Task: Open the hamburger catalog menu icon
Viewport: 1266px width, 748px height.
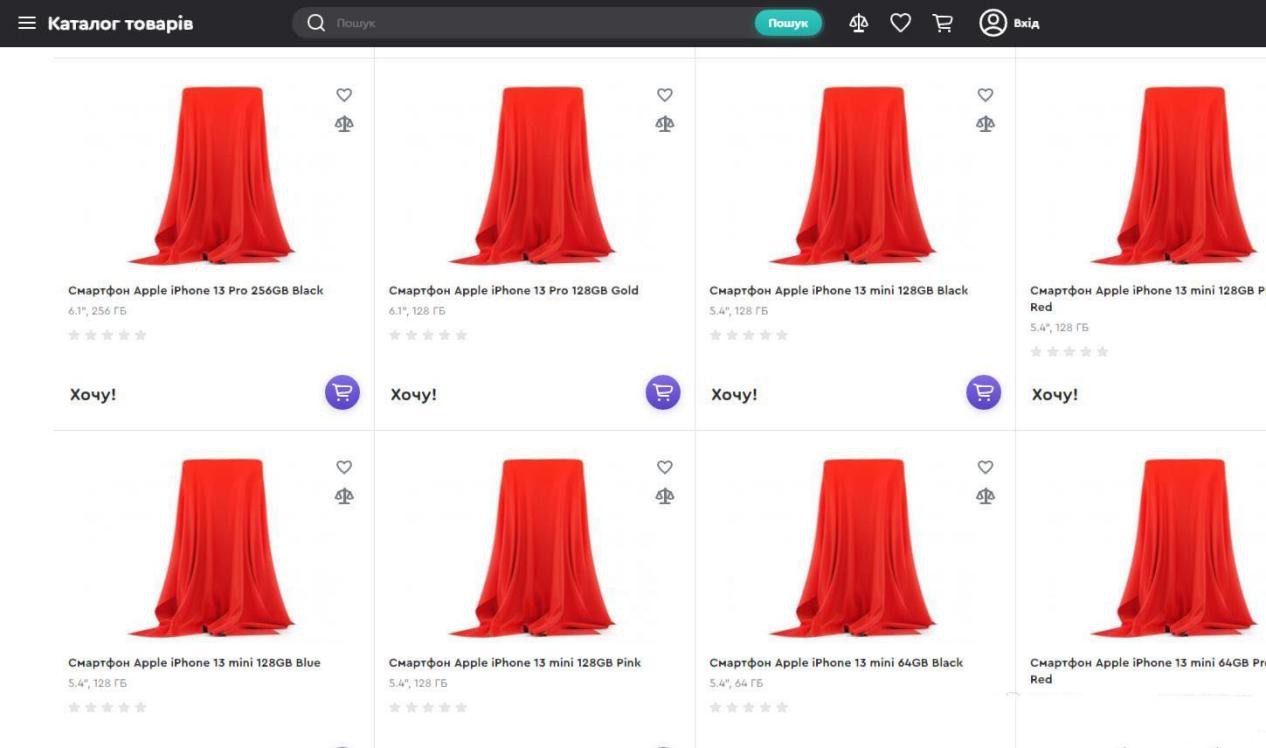Action: (x=27, y=23)
